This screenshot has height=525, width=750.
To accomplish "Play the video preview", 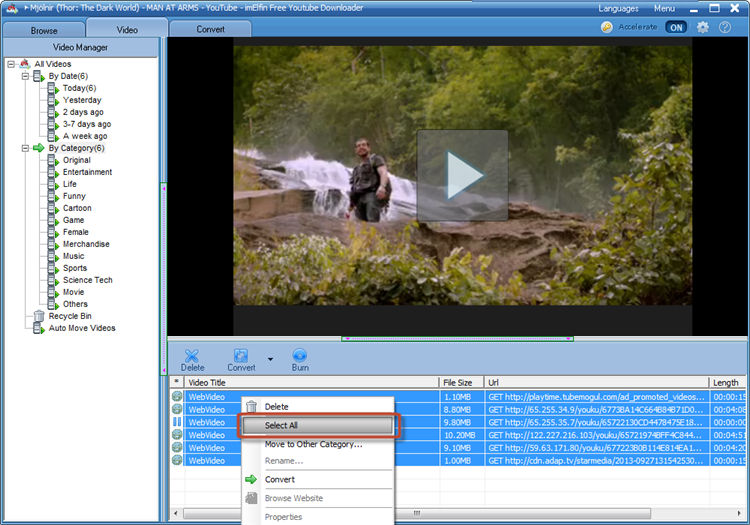I will (463, 175).
